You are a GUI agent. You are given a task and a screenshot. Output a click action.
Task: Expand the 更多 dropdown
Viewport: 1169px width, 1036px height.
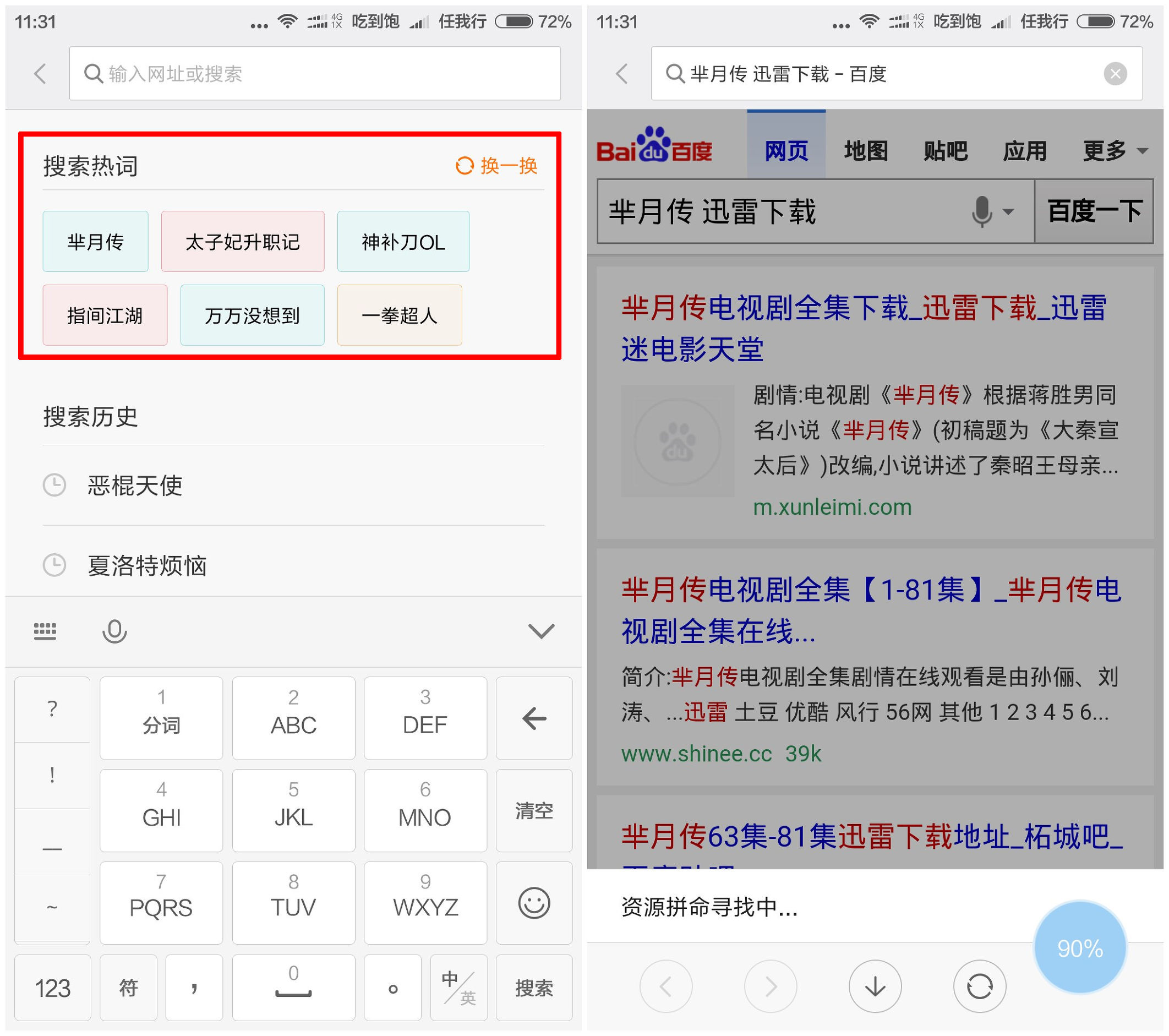(1115, 151)
